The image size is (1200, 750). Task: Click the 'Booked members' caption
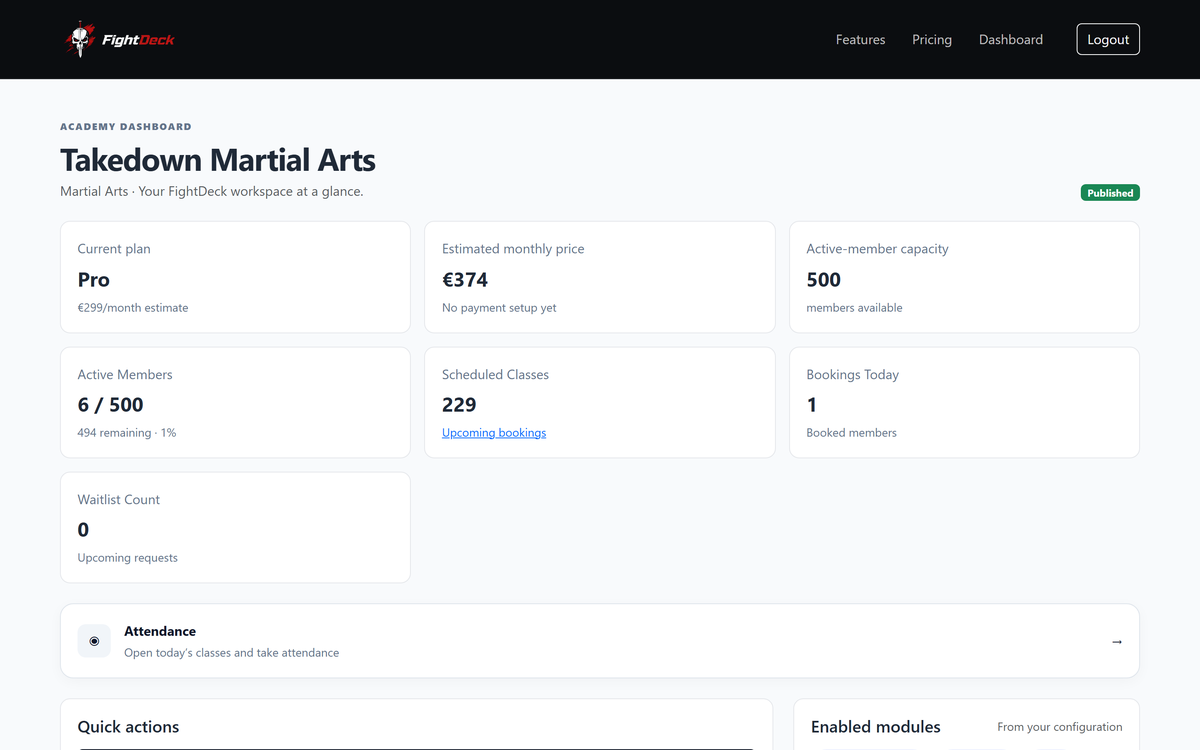tap(852, 433)
